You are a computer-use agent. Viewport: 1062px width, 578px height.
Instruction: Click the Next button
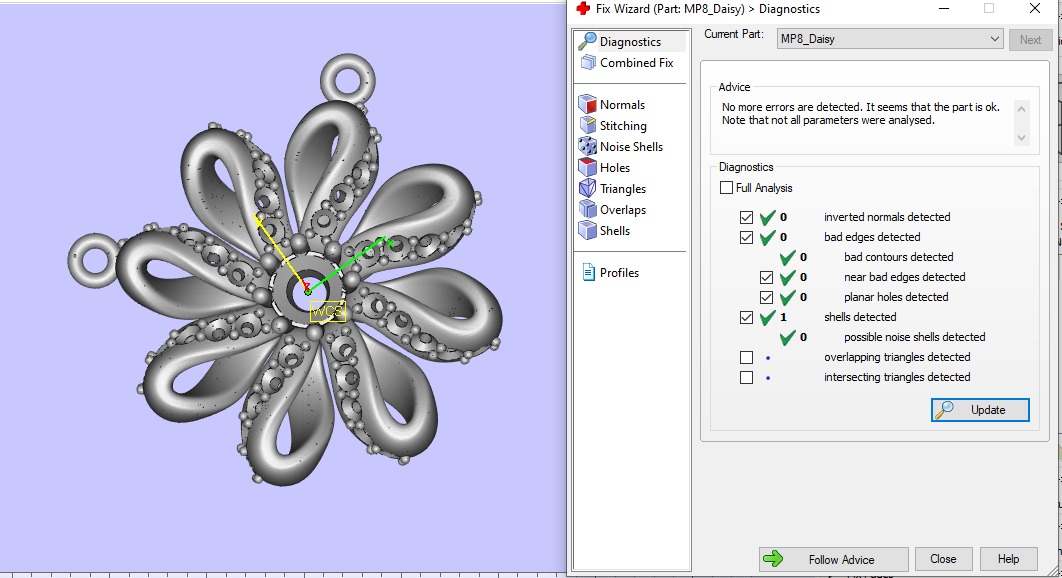[1030, 39]
